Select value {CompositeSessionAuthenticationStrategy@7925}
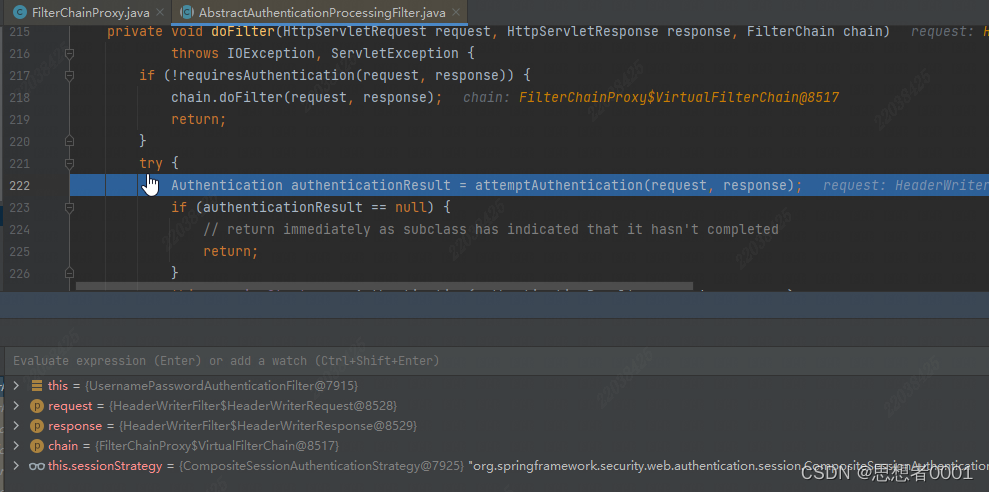Screen dimensions: 989x492 click(x=322, y=466)
